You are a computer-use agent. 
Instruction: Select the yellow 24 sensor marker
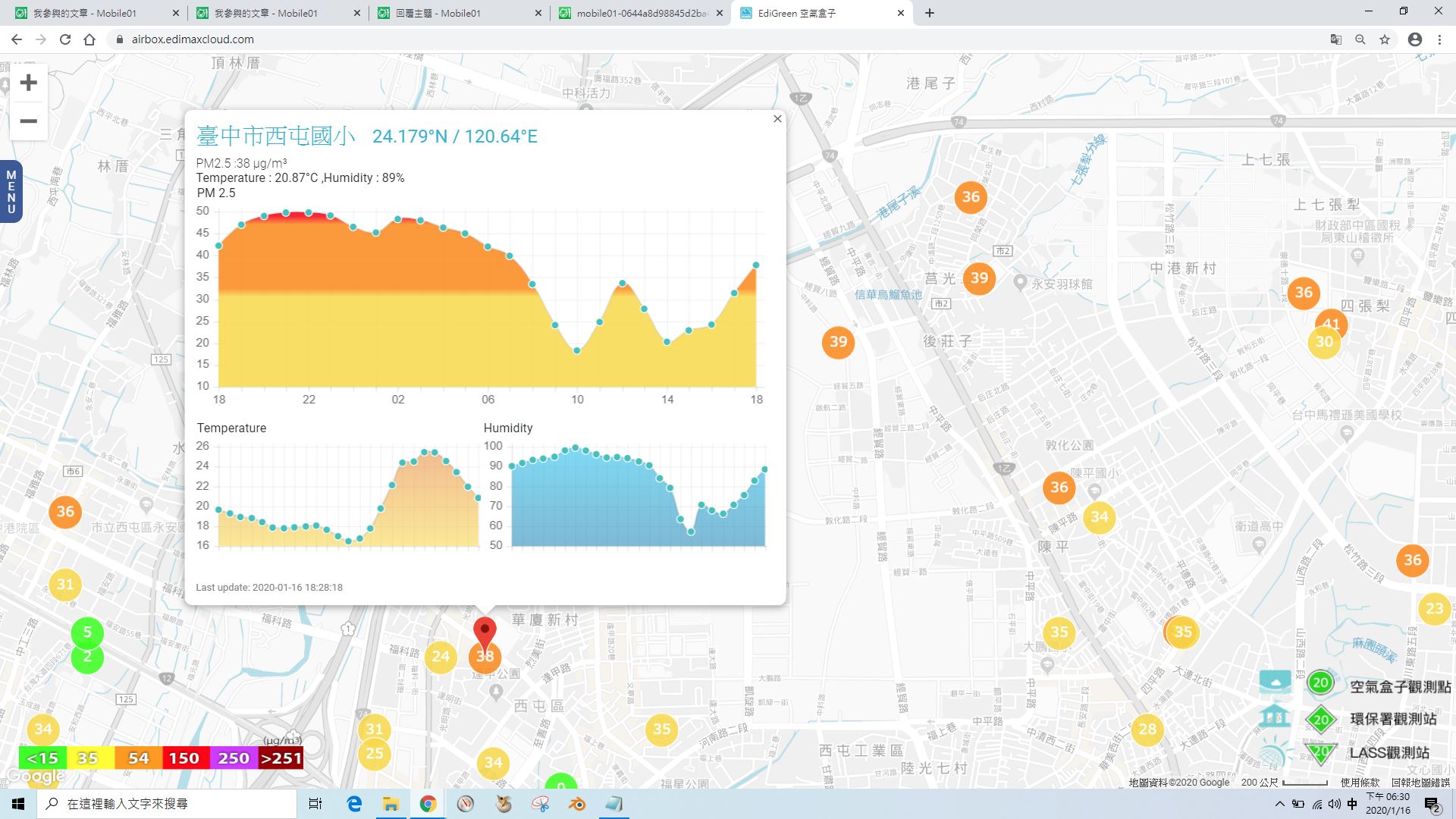(441, 657)
